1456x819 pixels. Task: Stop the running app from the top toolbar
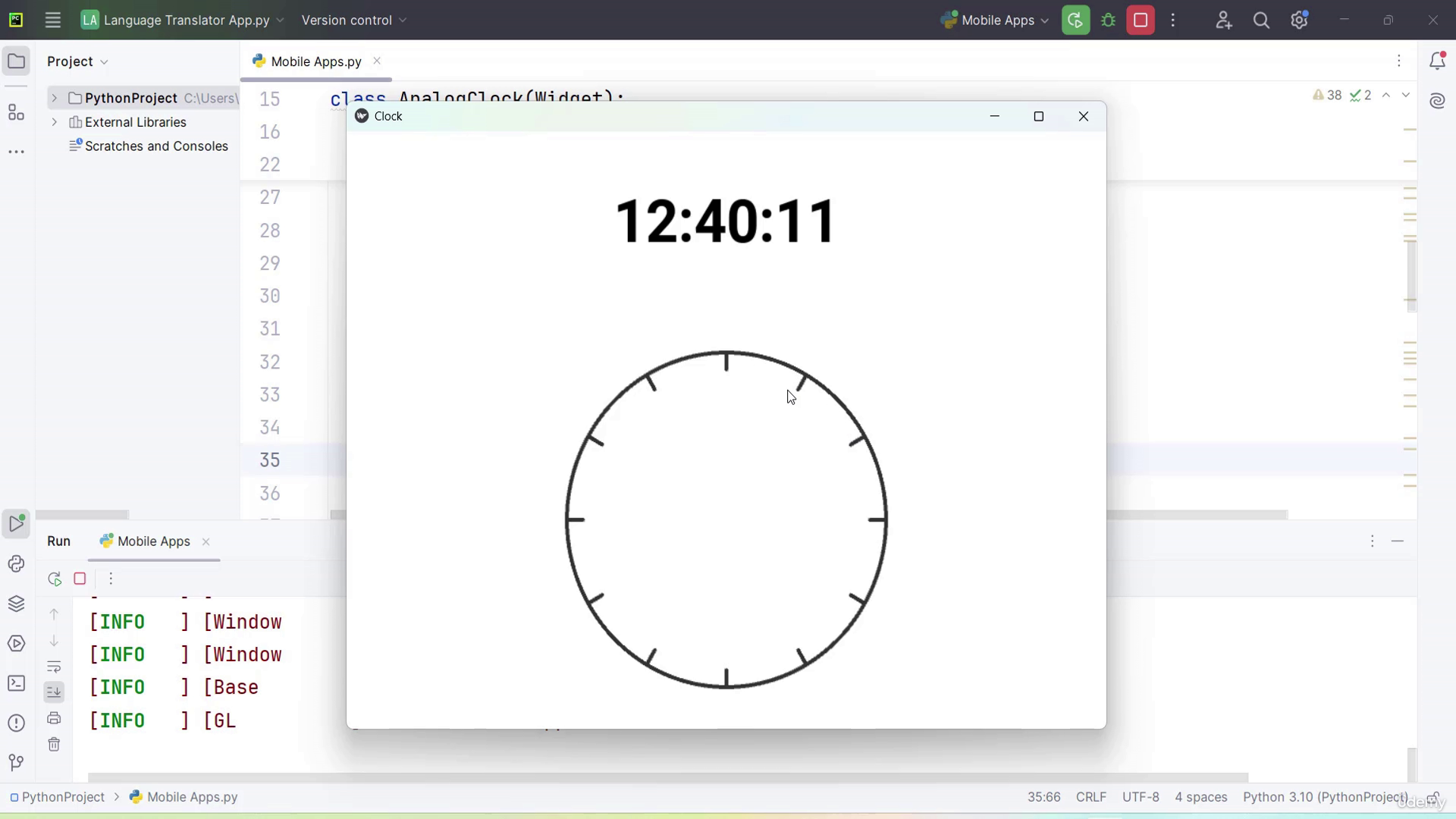(1141, 20)
